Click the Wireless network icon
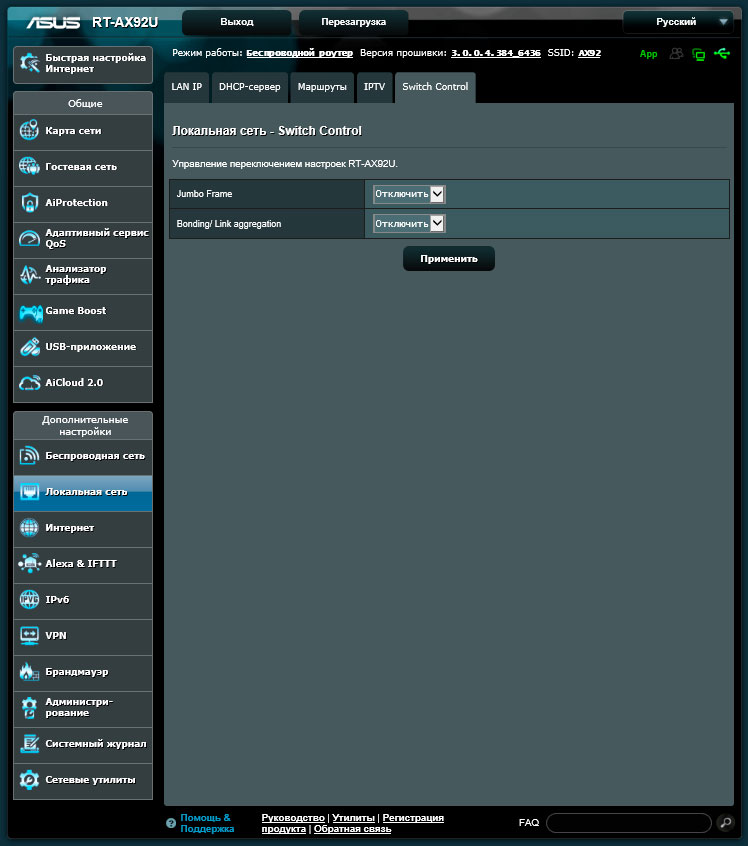This screenshot has height=846, width=748. [29, 455]
